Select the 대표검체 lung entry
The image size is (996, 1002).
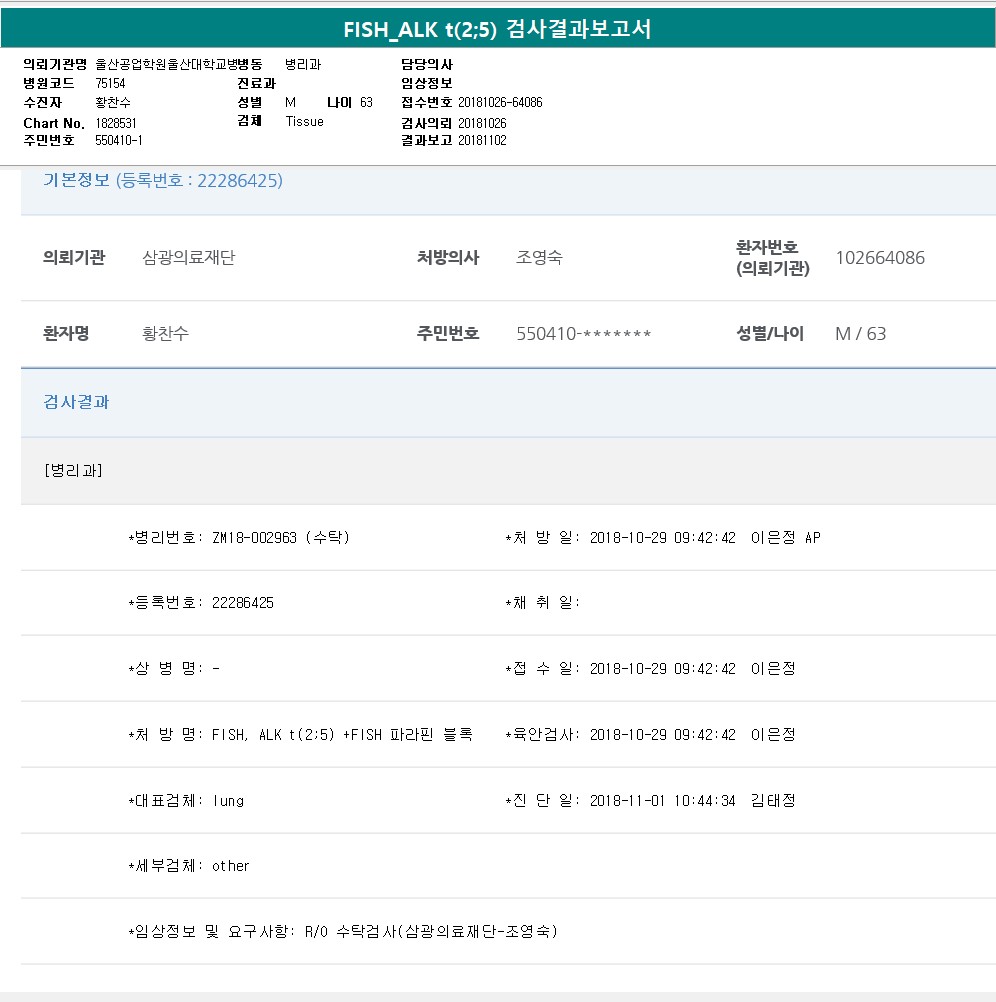186,801
